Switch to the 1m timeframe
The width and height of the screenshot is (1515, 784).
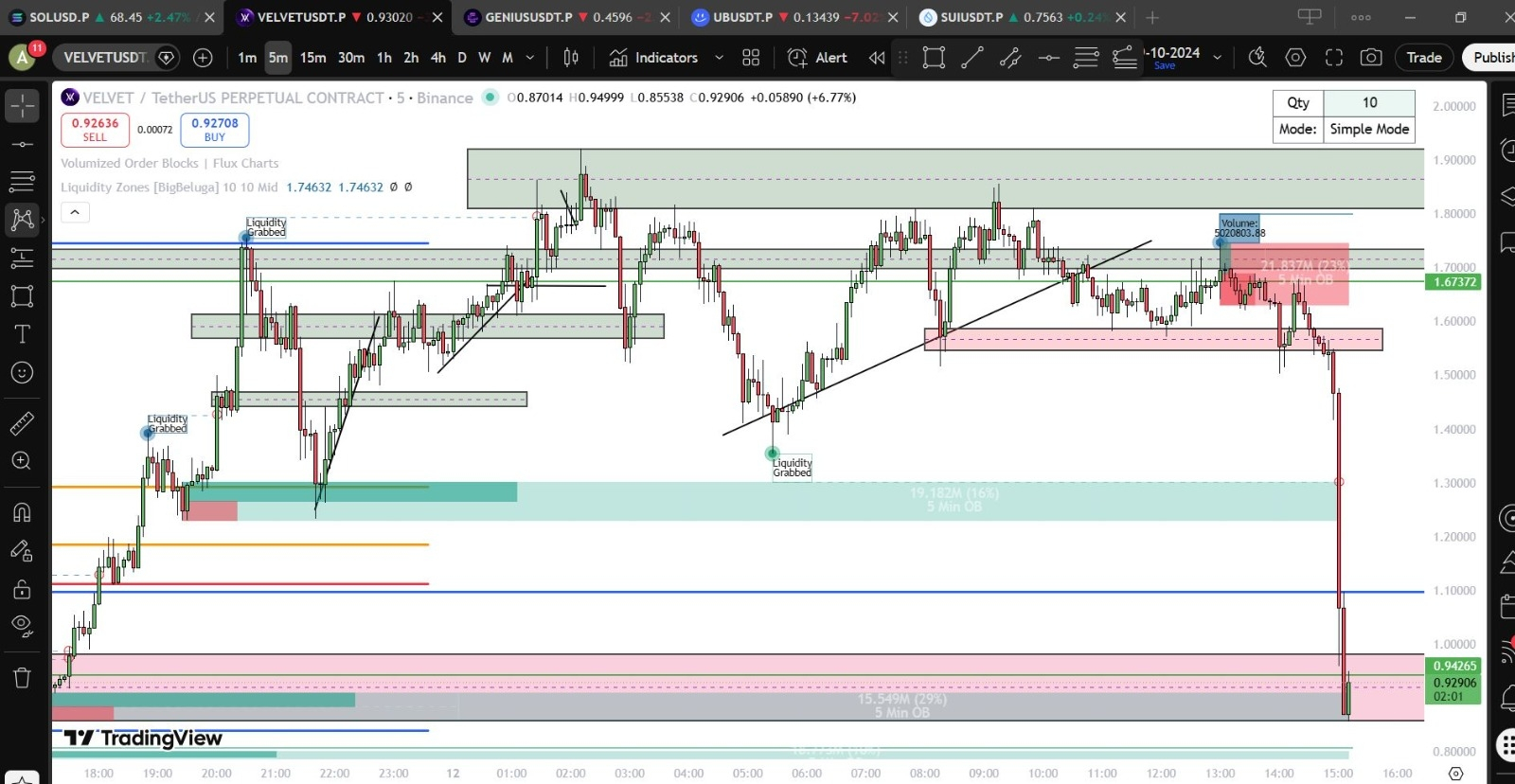(x=247, y=58)
